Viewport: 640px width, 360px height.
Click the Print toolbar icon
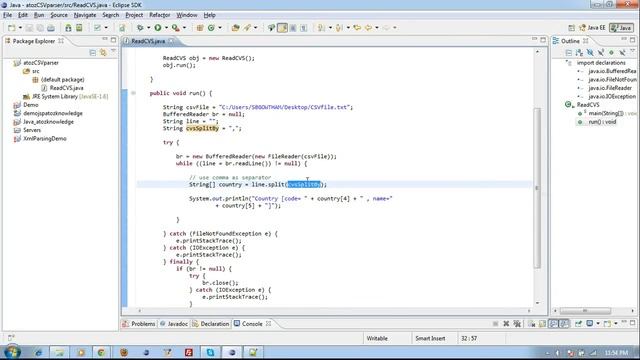pos(51,28)
